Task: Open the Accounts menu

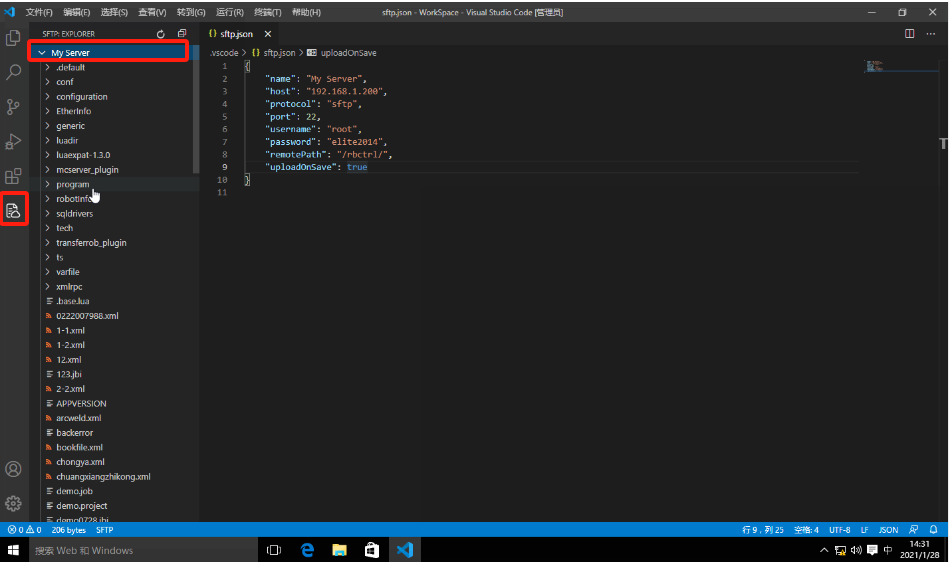Action: point(14,469)
